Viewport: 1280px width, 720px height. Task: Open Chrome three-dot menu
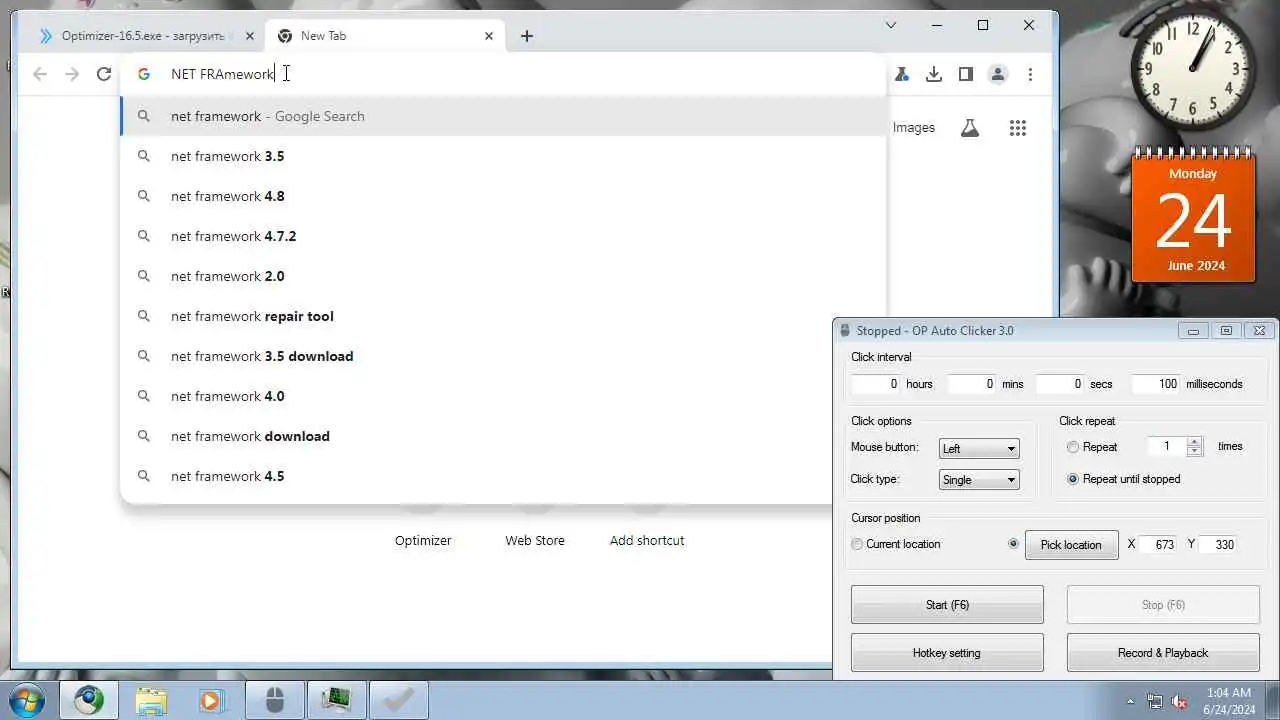[1030, 74]
